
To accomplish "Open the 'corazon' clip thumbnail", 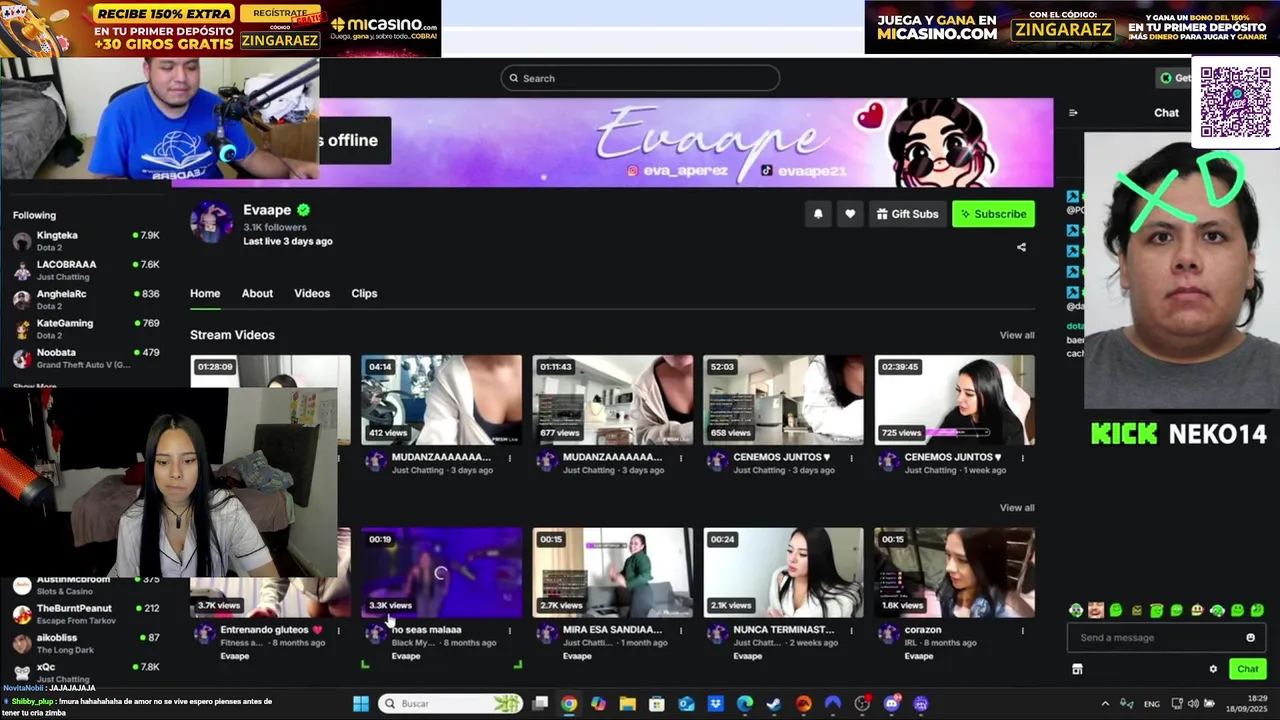I will [x=954, y=573].
